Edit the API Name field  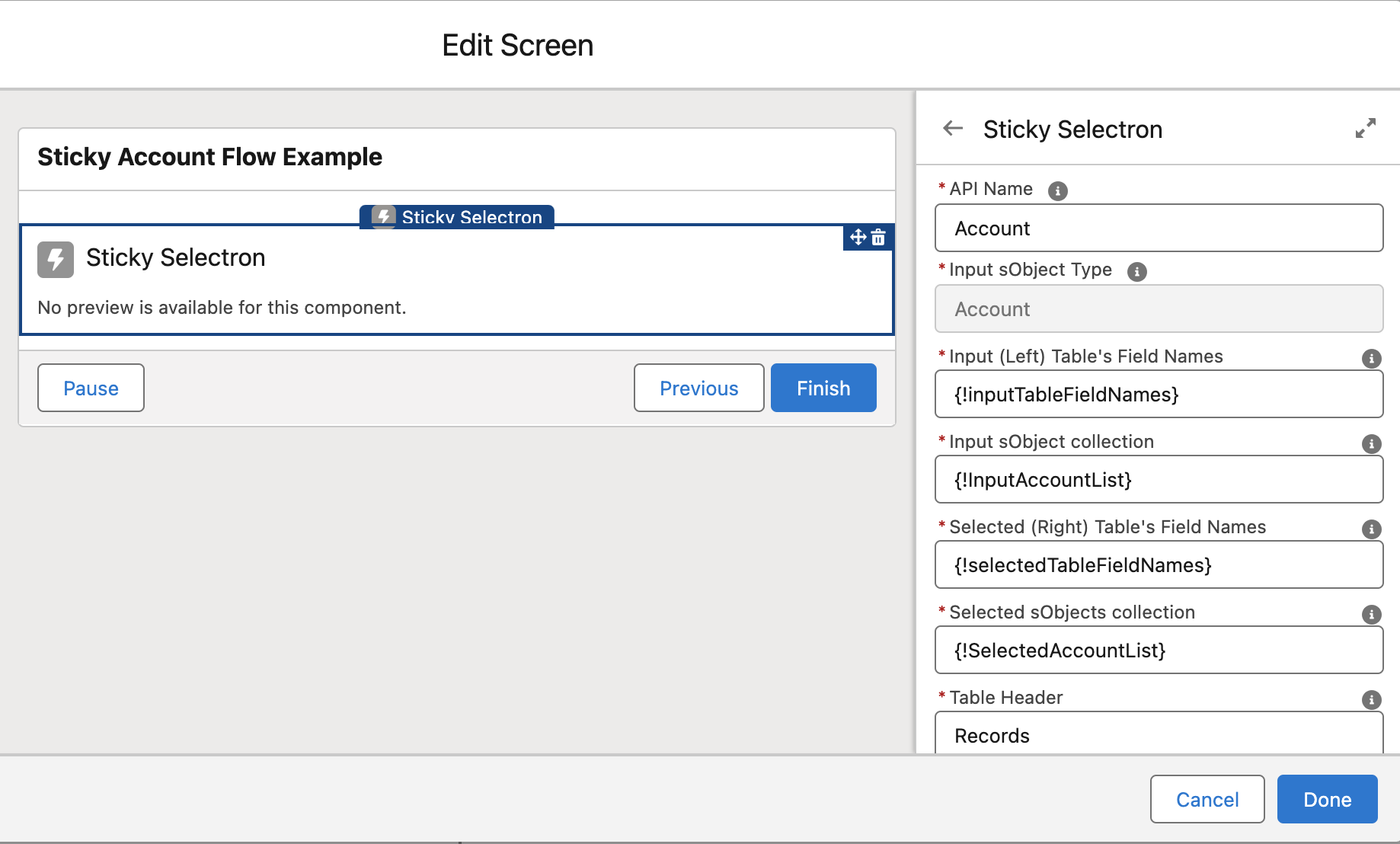click(x=1159, y=228)
